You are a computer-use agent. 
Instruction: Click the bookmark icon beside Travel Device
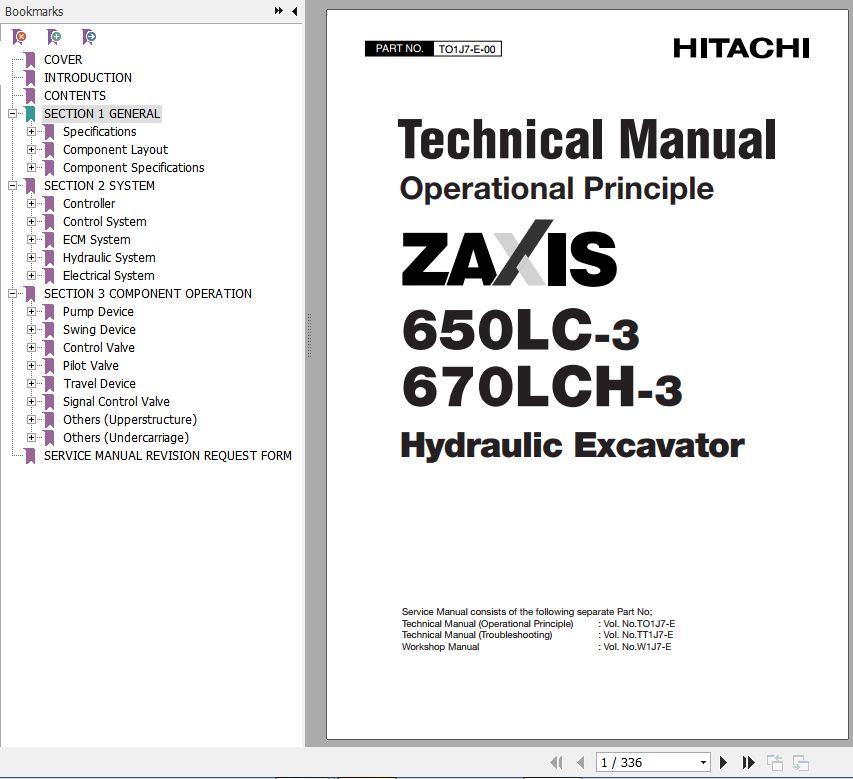[x=50, y=384]
